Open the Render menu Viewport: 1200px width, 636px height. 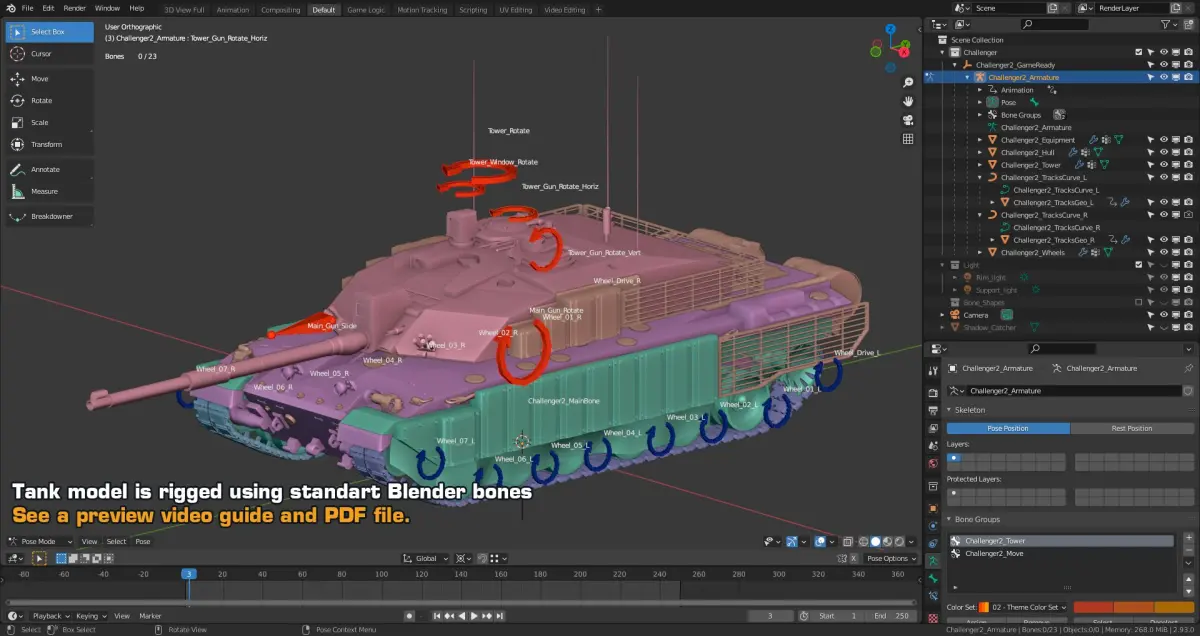(74, 9)
